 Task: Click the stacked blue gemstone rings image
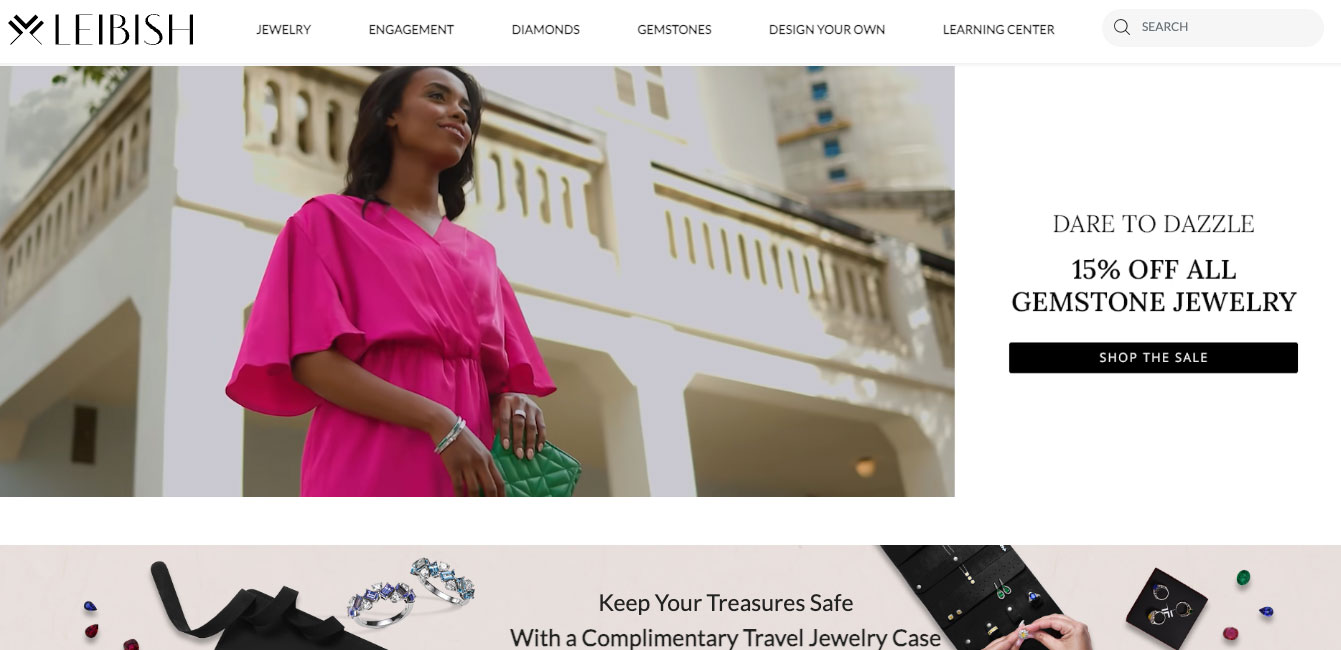click(x=411, y=590)
